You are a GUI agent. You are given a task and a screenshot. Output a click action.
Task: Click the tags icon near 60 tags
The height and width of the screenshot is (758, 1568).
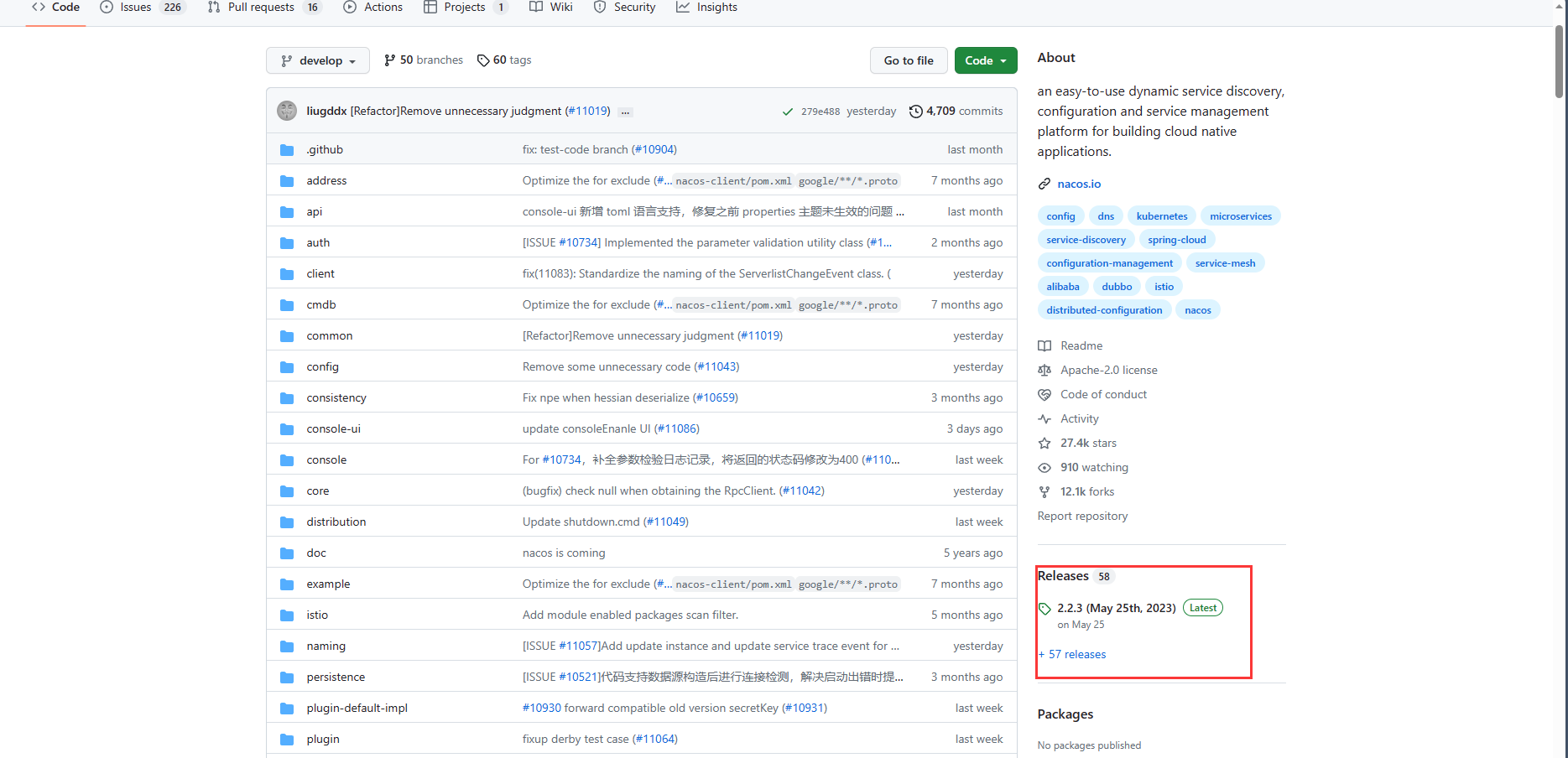click(x=483, y=60)
